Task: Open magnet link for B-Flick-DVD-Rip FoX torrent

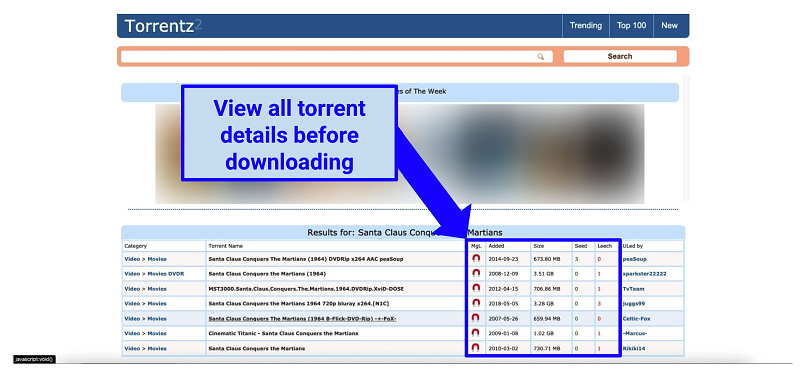Action: 476,318
